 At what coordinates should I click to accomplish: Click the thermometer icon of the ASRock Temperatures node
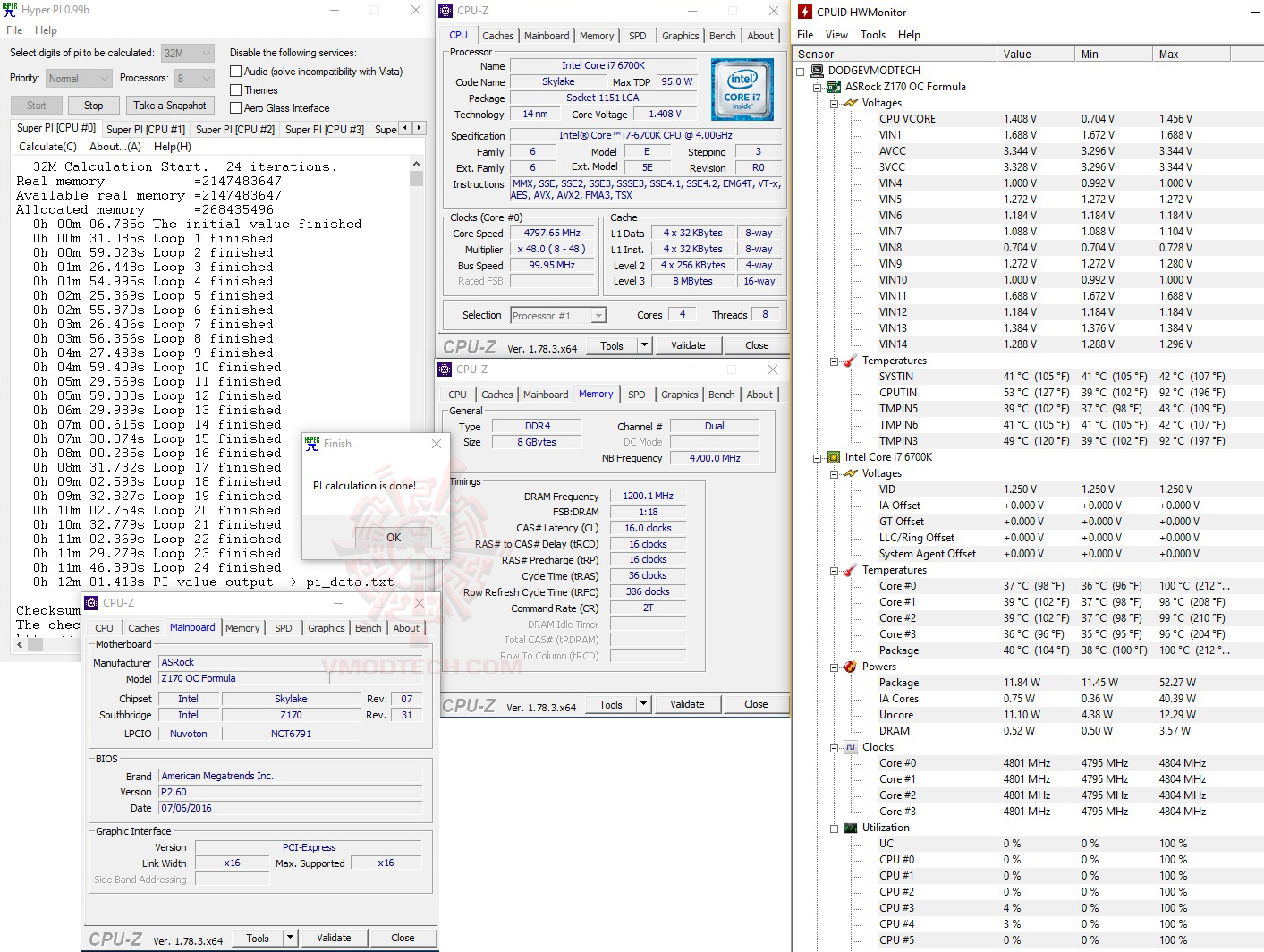click(851, 361)
